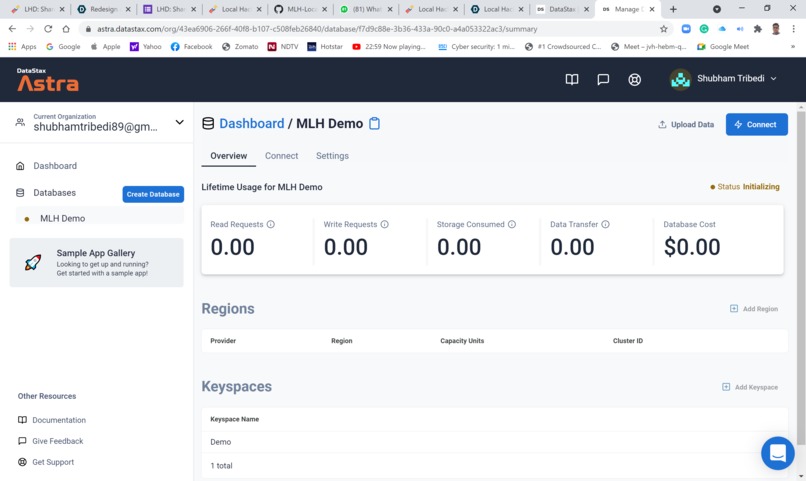Click the Cluster ID column header
Viewport: 806px width, 481px height.
pos(628,341)
